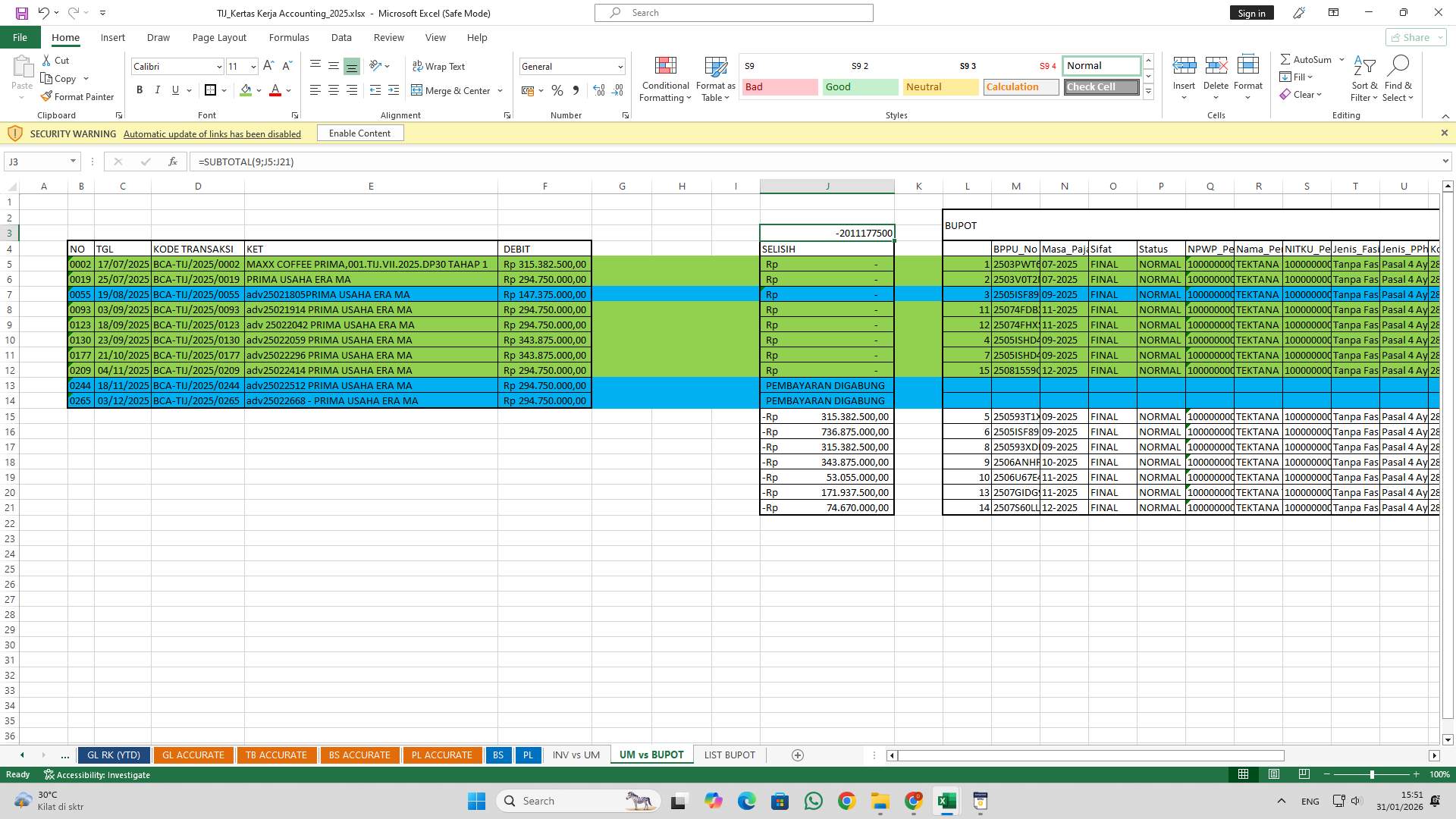
Task: Enable Wrap Text for selection
Action: [439, 66]
